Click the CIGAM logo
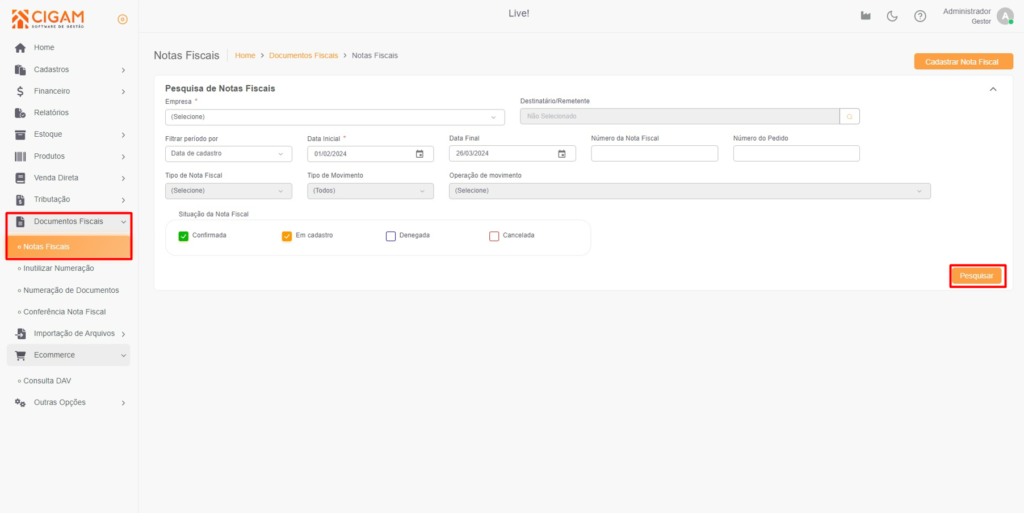Viewport: 1024px width, 513px height. (x=48, y=19)
